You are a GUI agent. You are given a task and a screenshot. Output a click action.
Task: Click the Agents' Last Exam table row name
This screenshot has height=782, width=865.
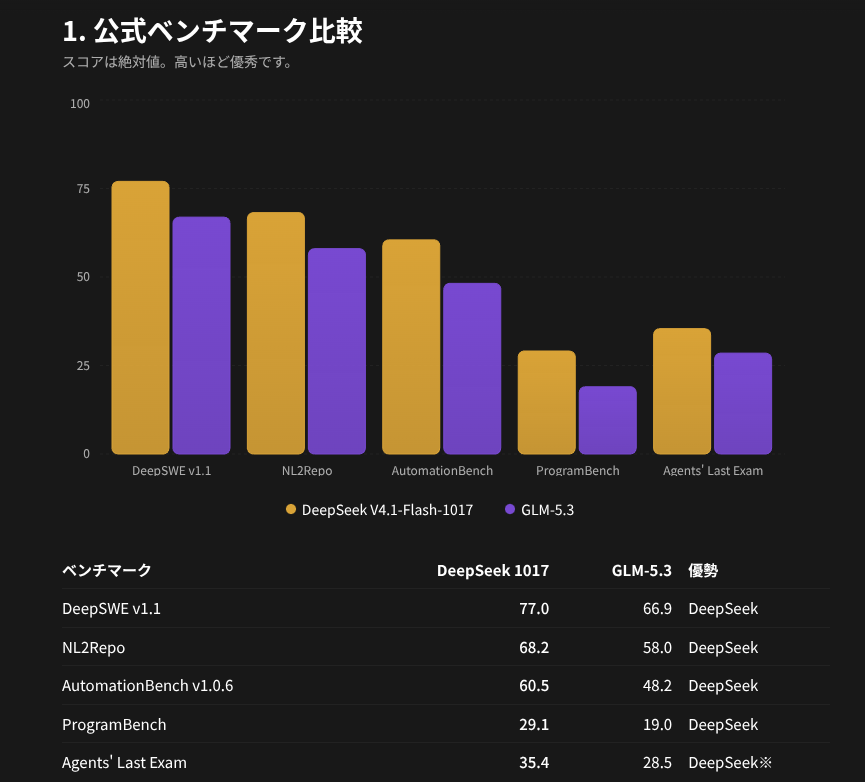[x=124, y=762]
